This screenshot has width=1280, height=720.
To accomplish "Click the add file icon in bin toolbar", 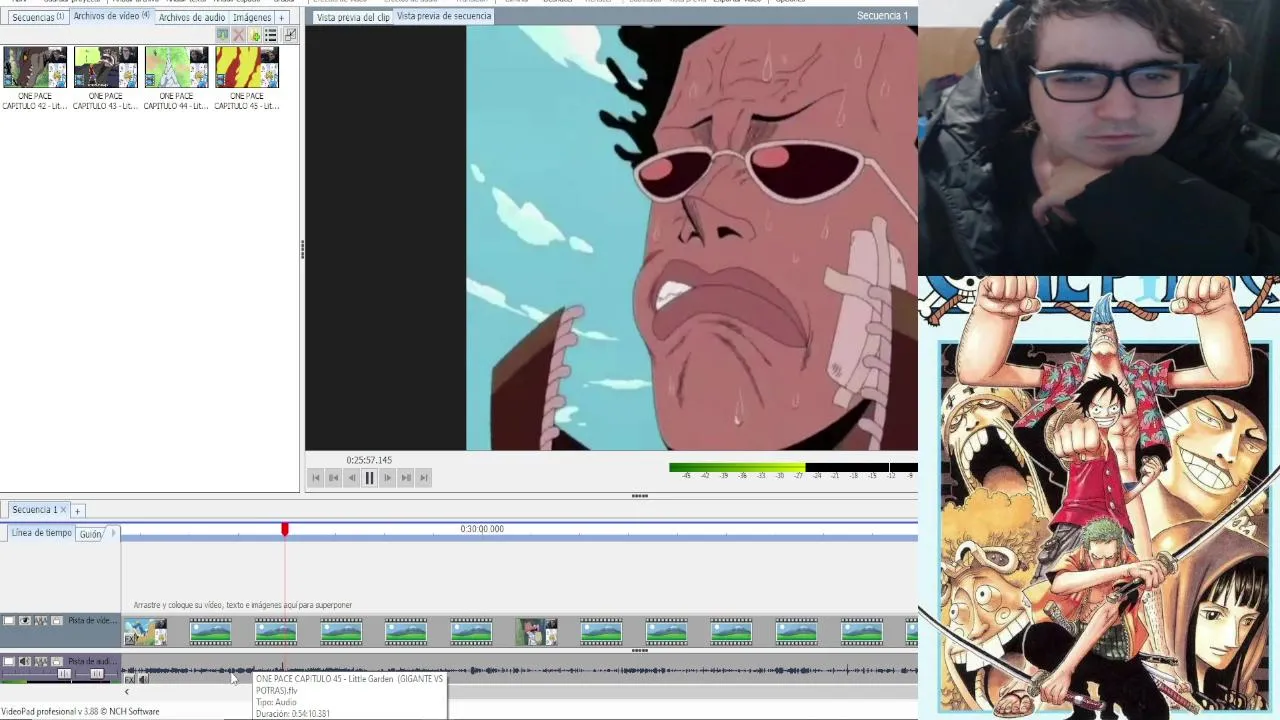I will pyautogui.click(x=255, y=35).
